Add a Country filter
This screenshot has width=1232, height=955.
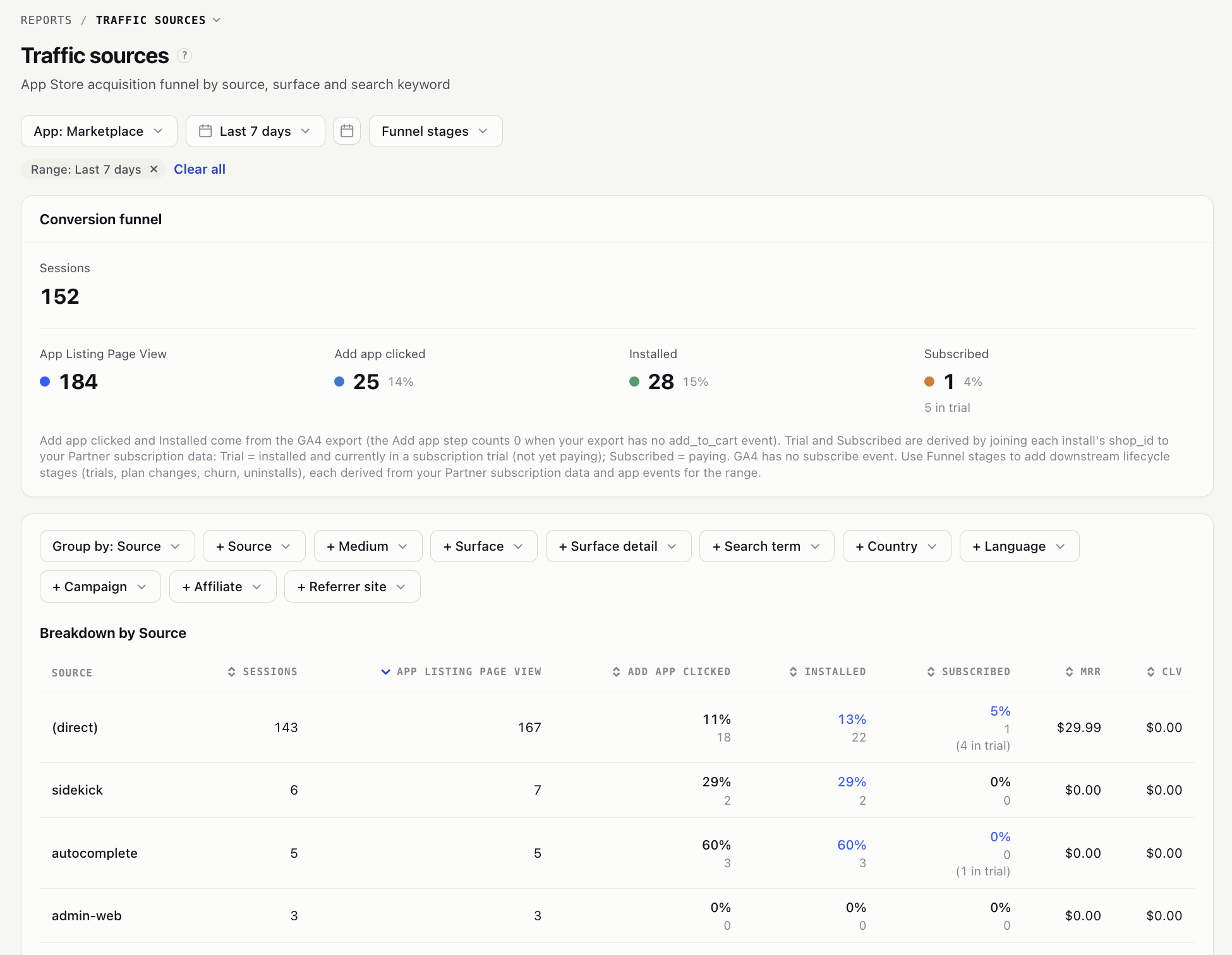coord(897,546)
